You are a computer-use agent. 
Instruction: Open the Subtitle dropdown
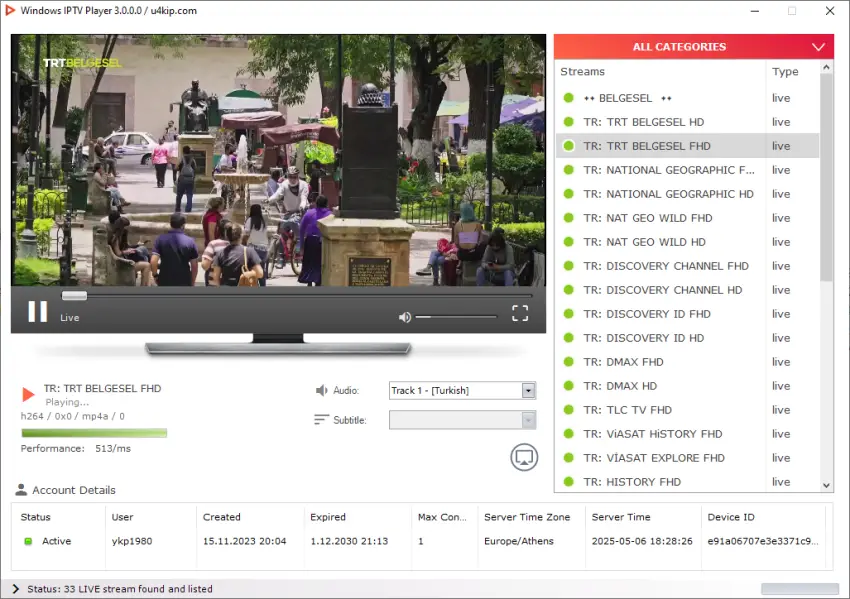462,420
